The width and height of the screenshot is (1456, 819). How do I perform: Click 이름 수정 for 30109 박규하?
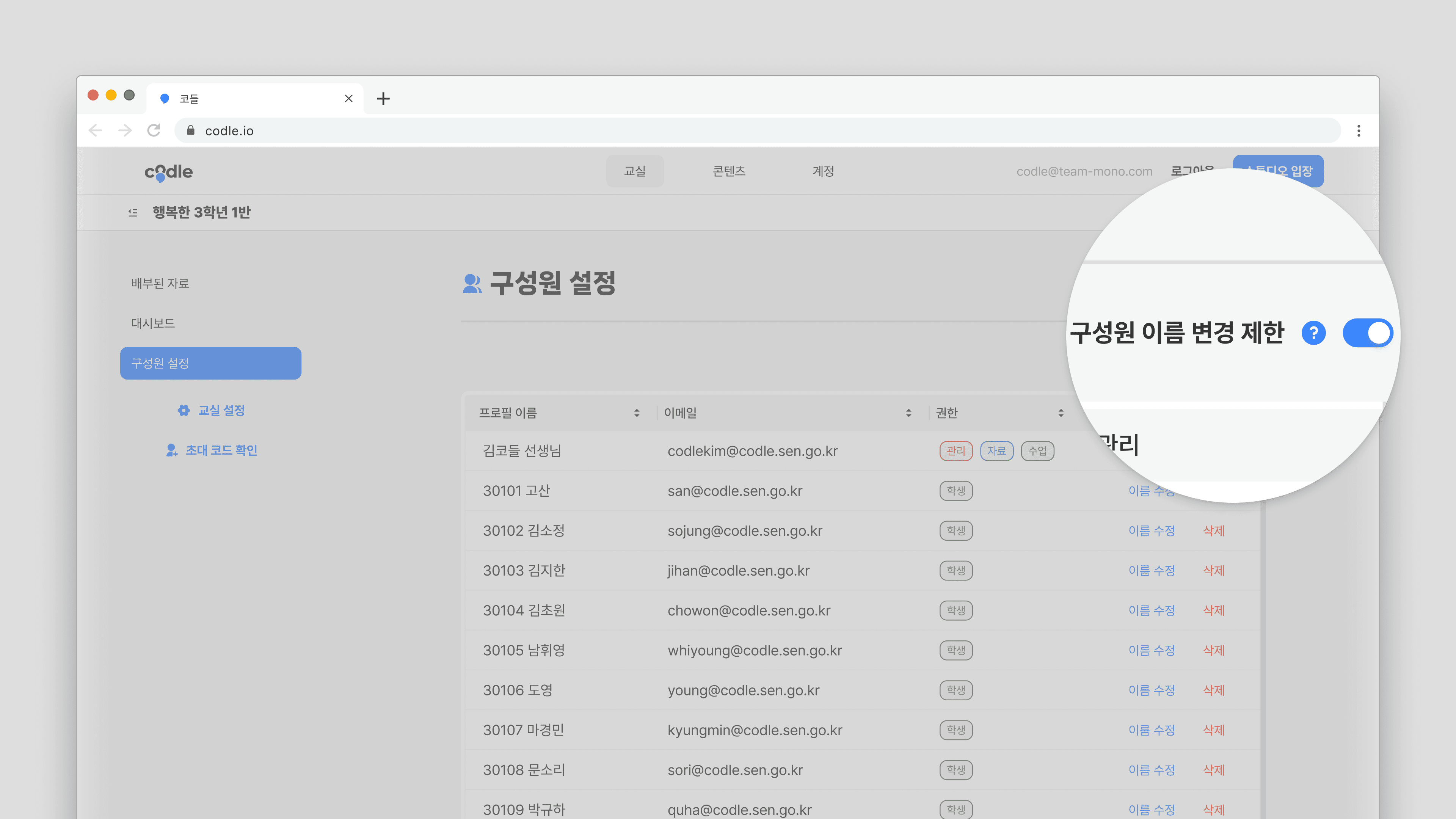tap(1152, 810)
